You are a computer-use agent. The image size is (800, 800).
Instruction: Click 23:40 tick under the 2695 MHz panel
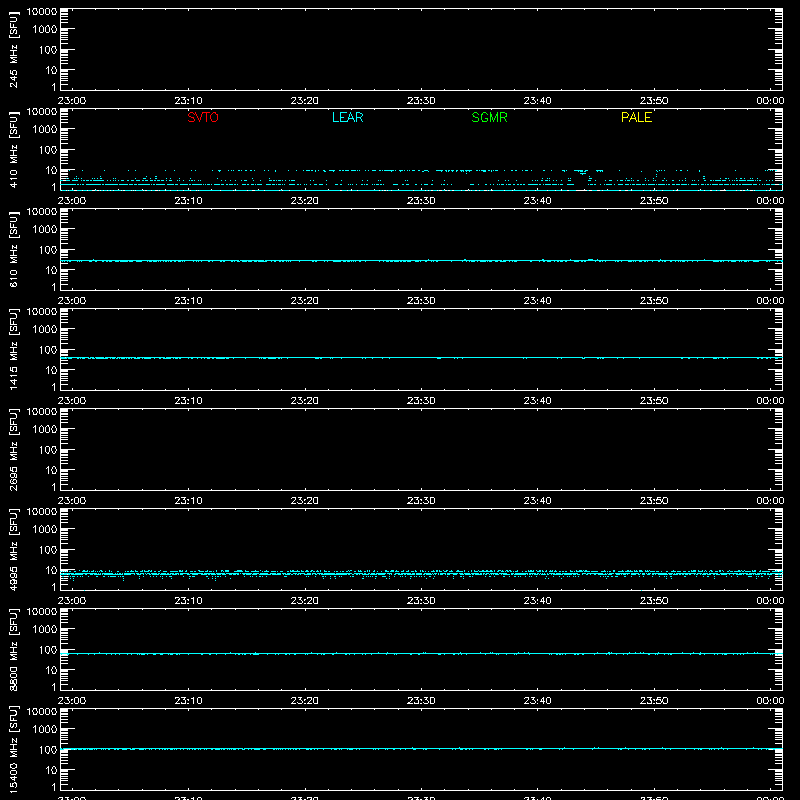pyautogui.click(x=537, y=501)
